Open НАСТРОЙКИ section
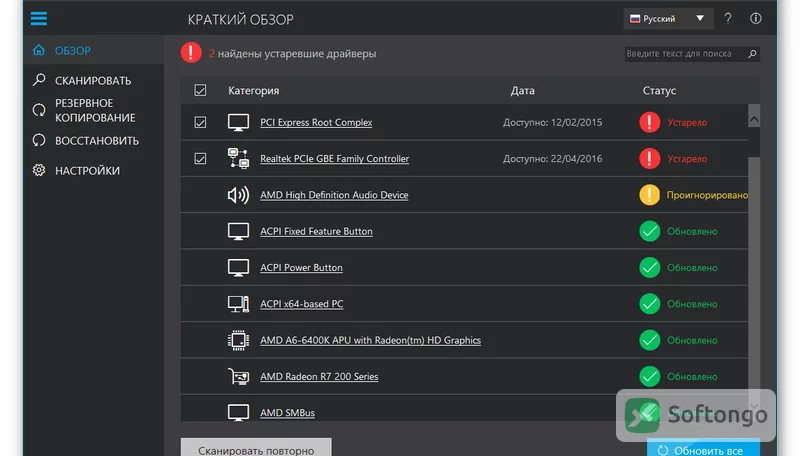This screenshot has width=800, height=456. tap(87, 171)
